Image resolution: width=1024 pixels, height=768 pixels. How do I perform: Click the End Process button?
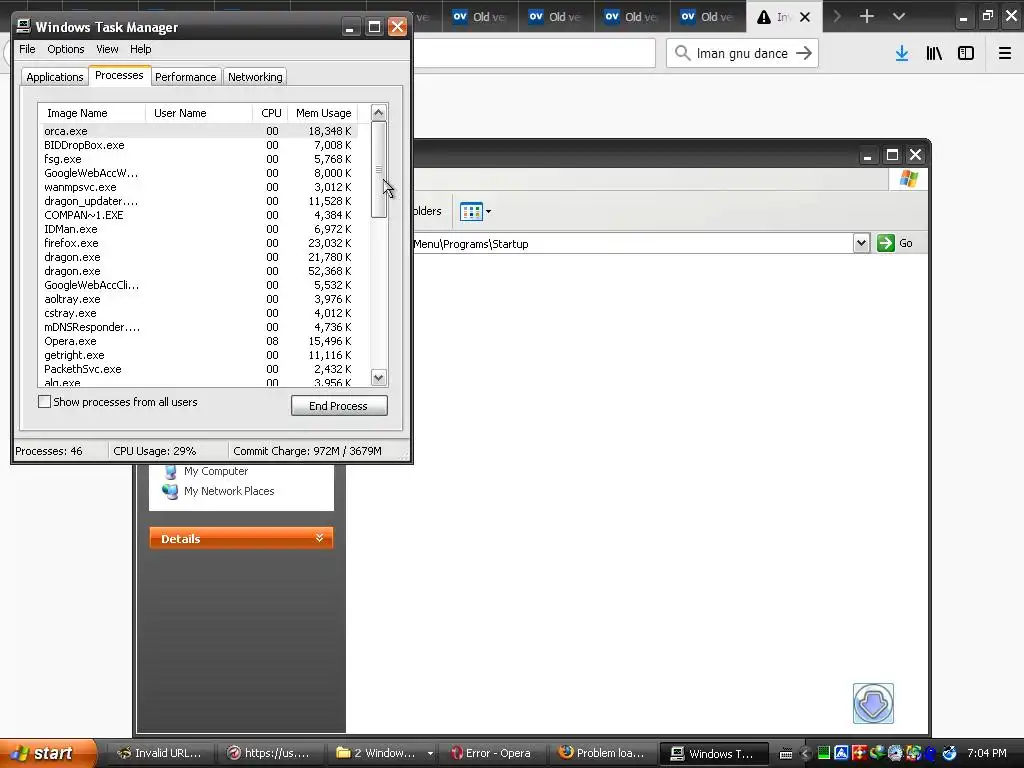pyautogui.click(x=339, y=406)
